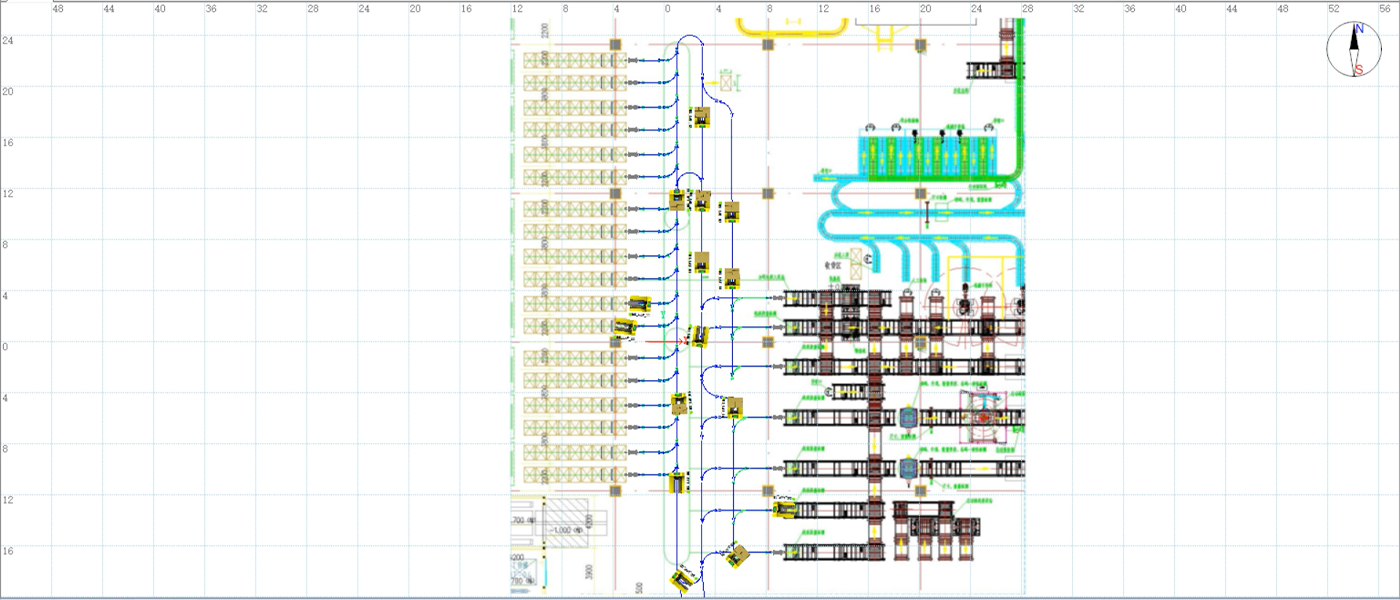This screenshot has height=600, width=1400.
Task: Click the 56 mark on the top ruler
Action: tap(1384, 9)
